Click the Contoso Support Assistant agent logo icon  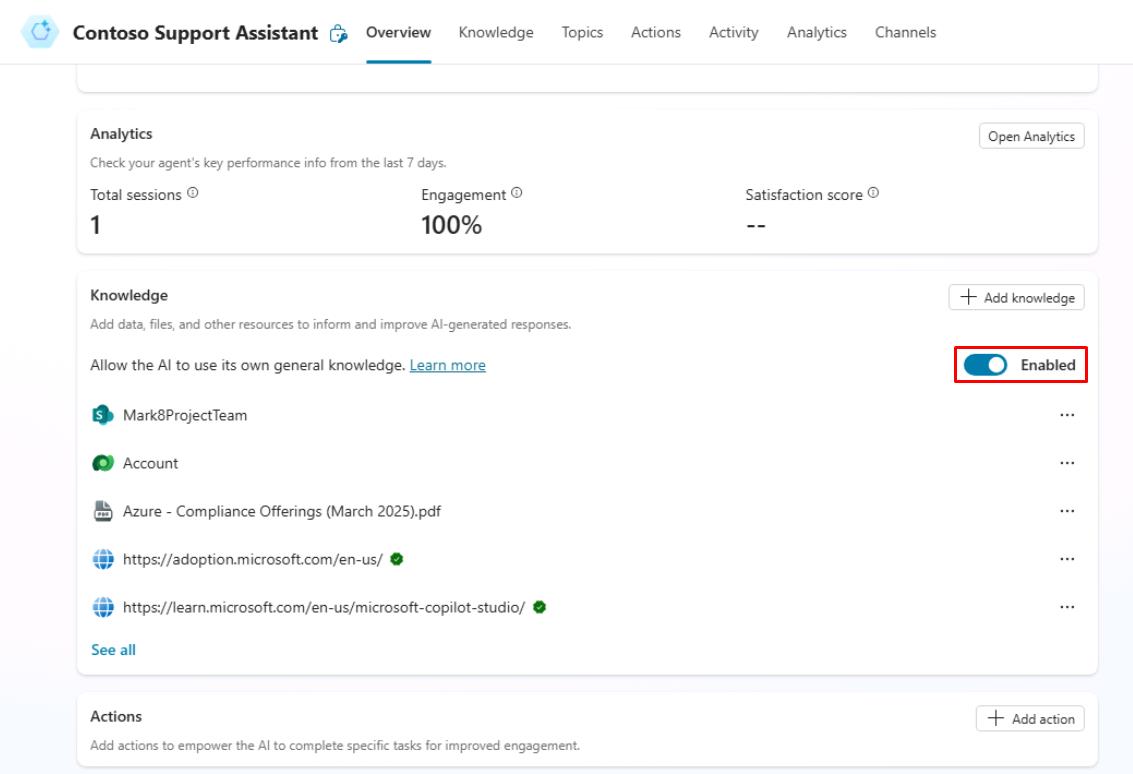[40, 32]
